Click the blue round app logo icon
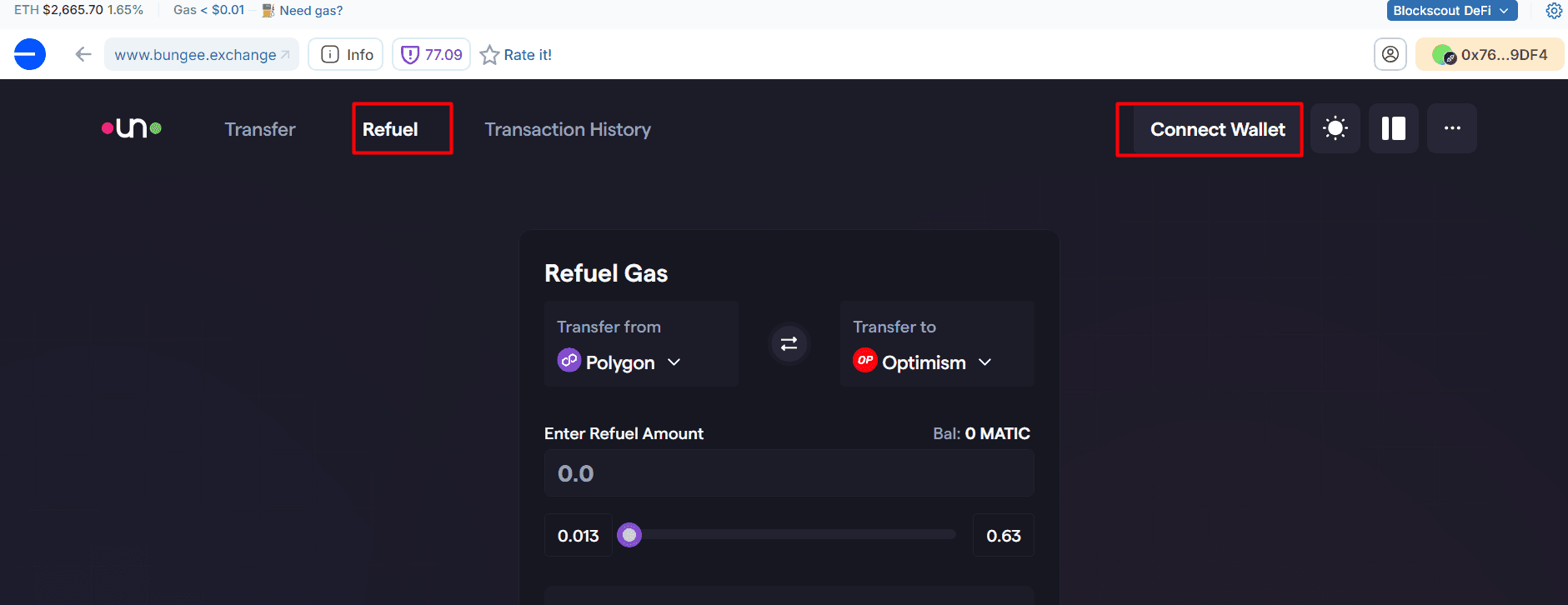Image resolution: width=1568 pixels, height=605 pixels. pyautogui.click(x=30, y=54)
